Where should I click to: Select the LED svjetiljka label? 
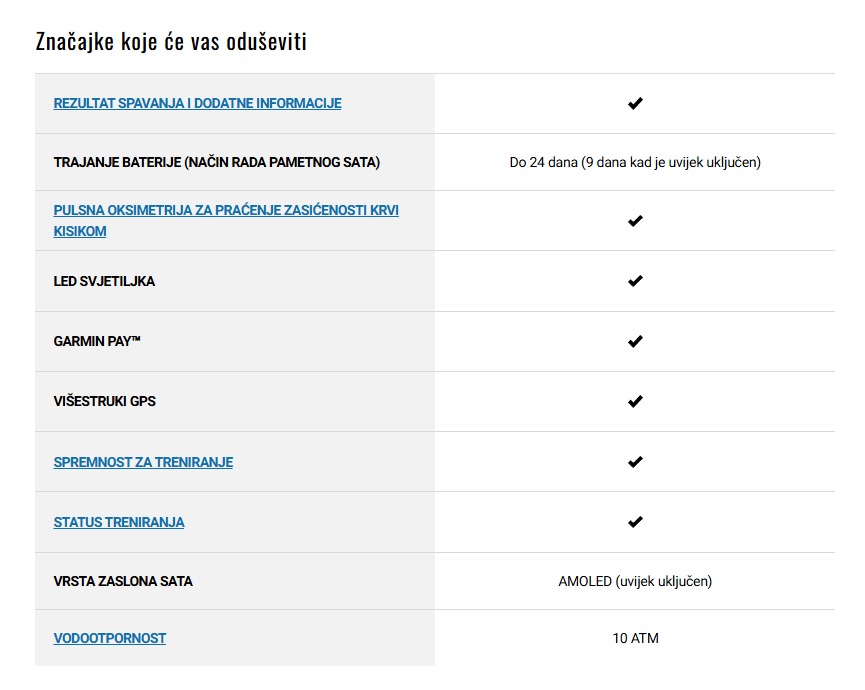click(104, 281)
